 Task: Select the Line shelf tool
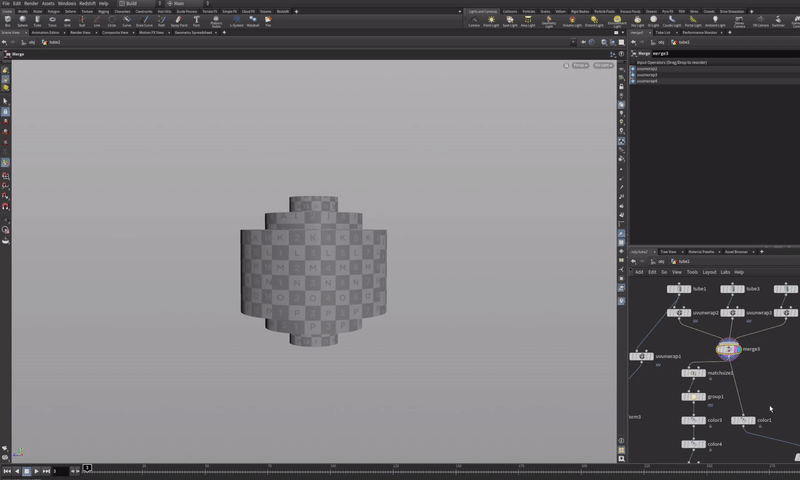[96, 21]
